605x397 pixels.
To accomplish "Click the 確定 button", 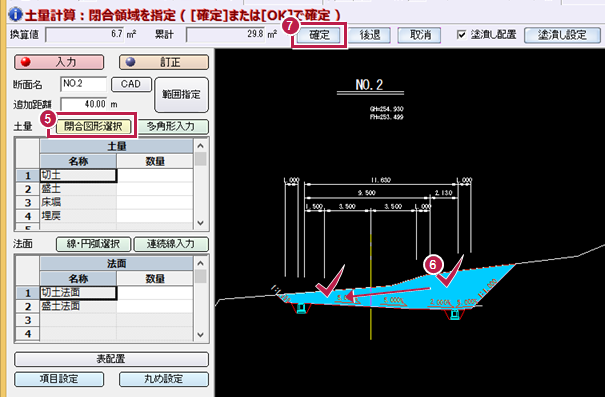I will tap(319, 35).
